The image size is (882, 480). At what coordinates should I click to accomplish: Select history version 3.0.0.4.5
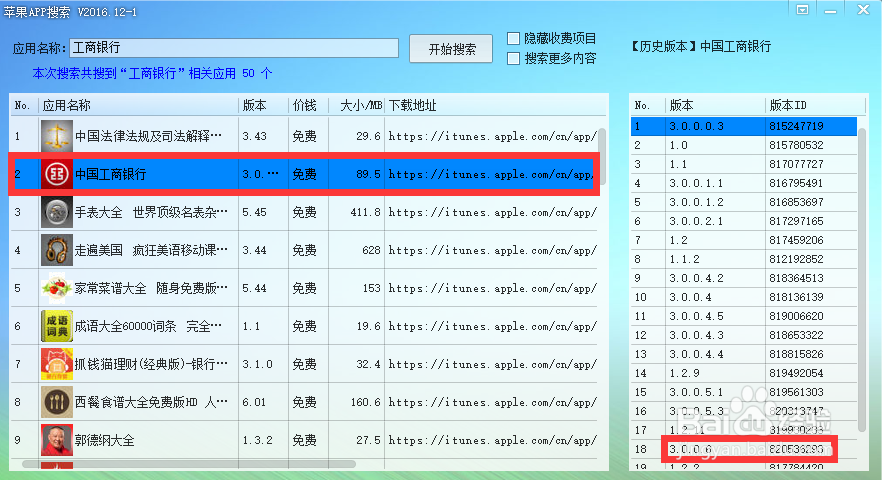(x=744, y=316)
